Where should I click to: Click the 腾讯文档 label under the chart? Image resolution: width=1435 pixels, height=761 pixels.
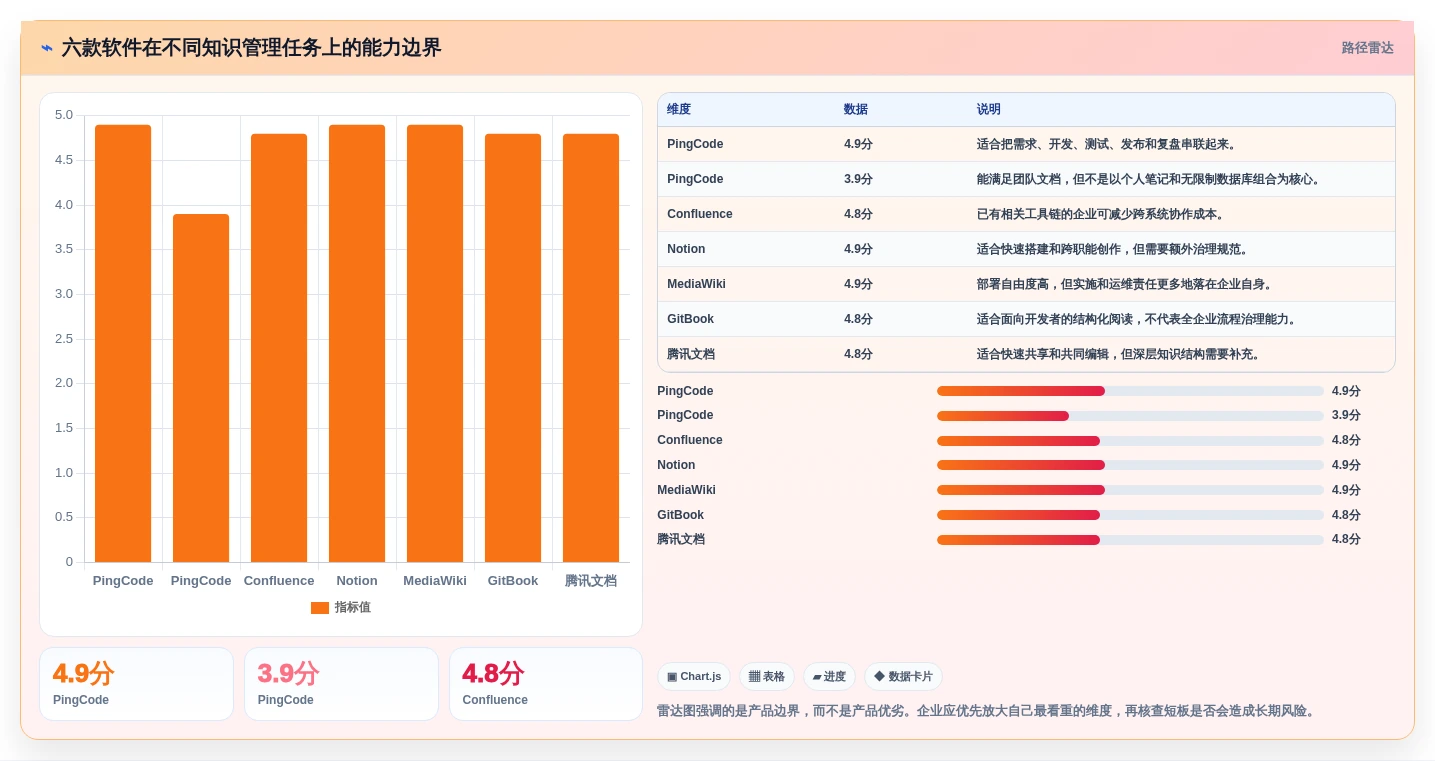[591, 581]
